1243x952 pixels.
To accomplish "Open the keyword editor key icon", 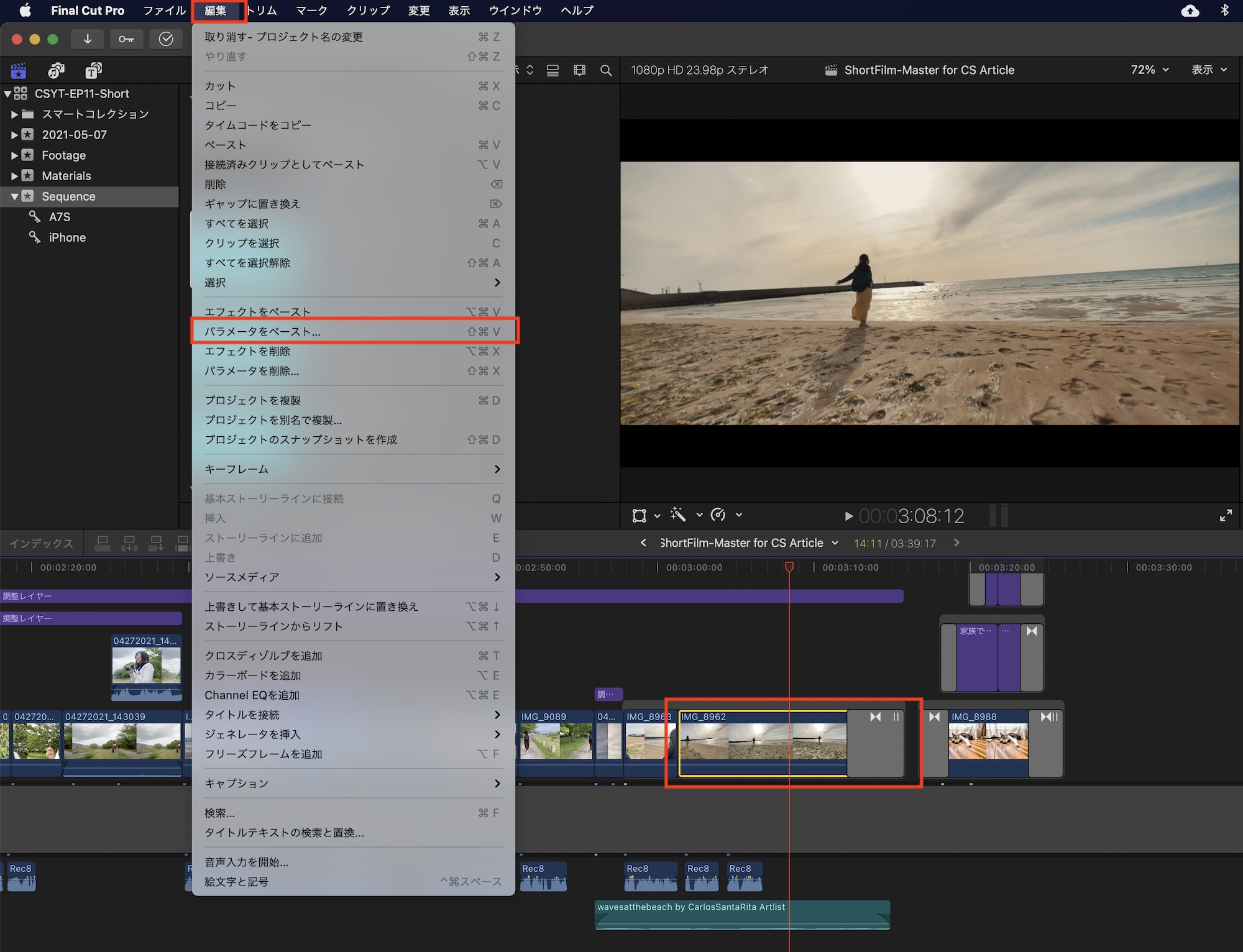I will point(126,39).
